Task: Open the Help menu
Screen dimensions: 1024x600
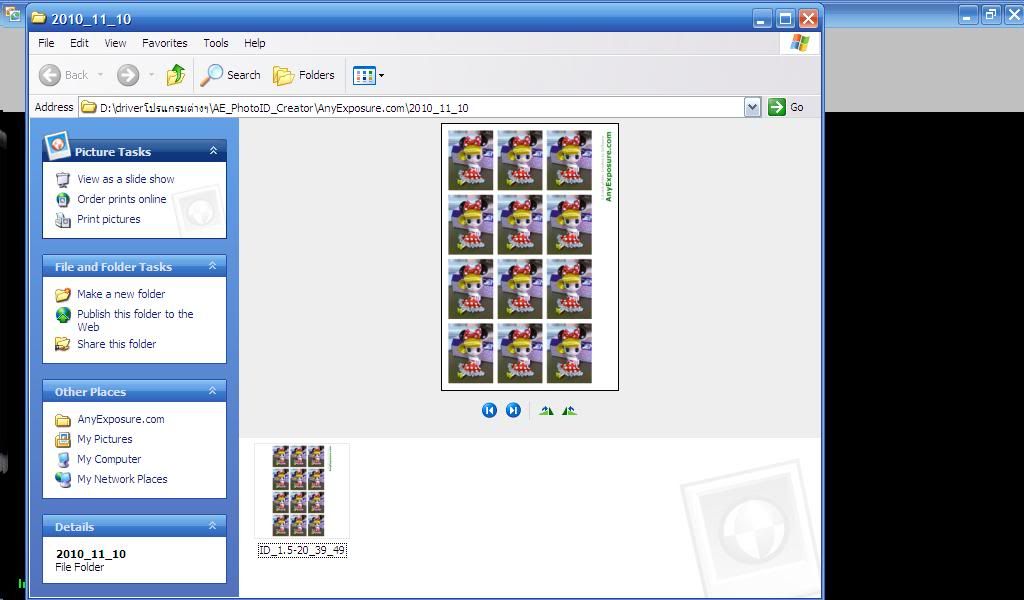Action: point(255,43)
